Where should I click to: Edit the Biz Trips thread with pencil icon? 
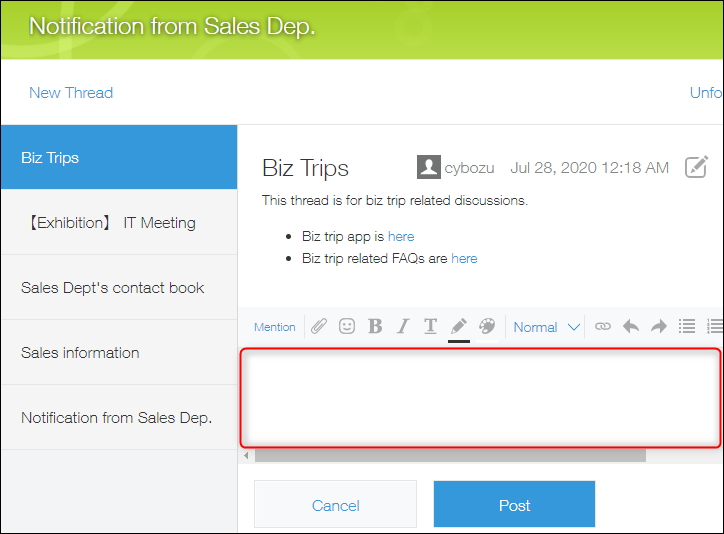696,167
